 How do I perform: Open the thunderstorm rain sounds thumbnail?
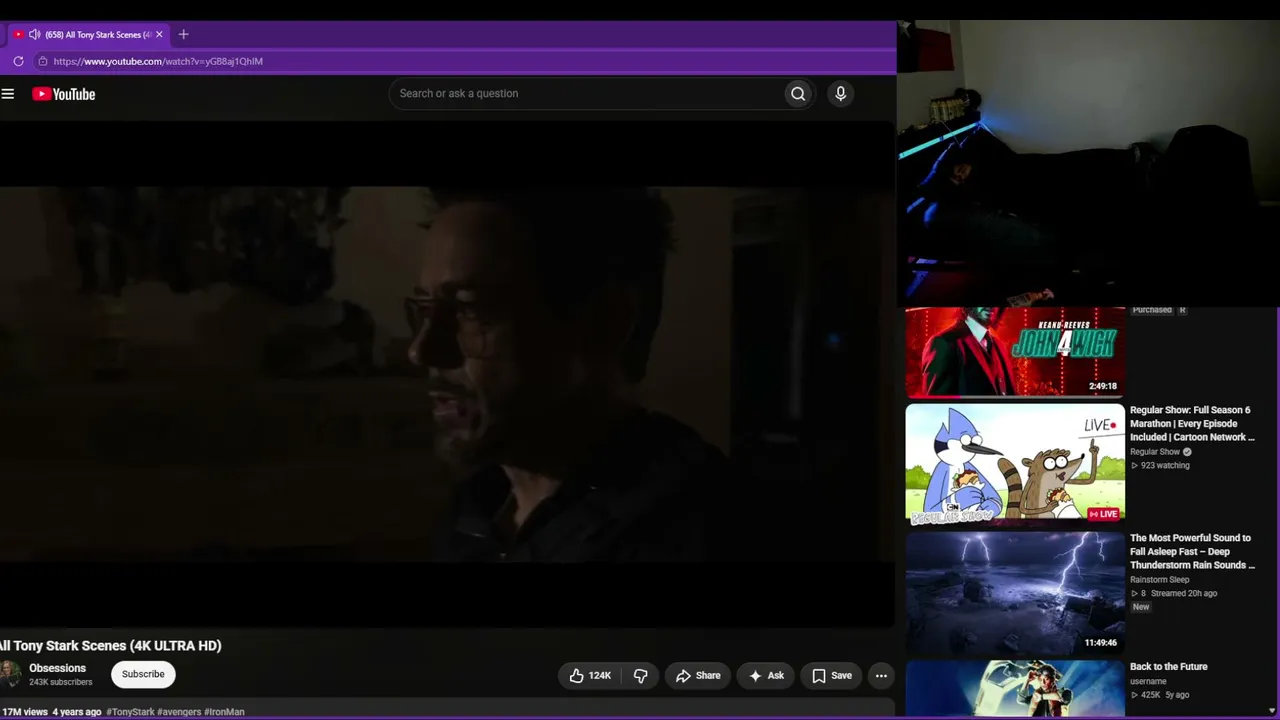[1015, 593]
